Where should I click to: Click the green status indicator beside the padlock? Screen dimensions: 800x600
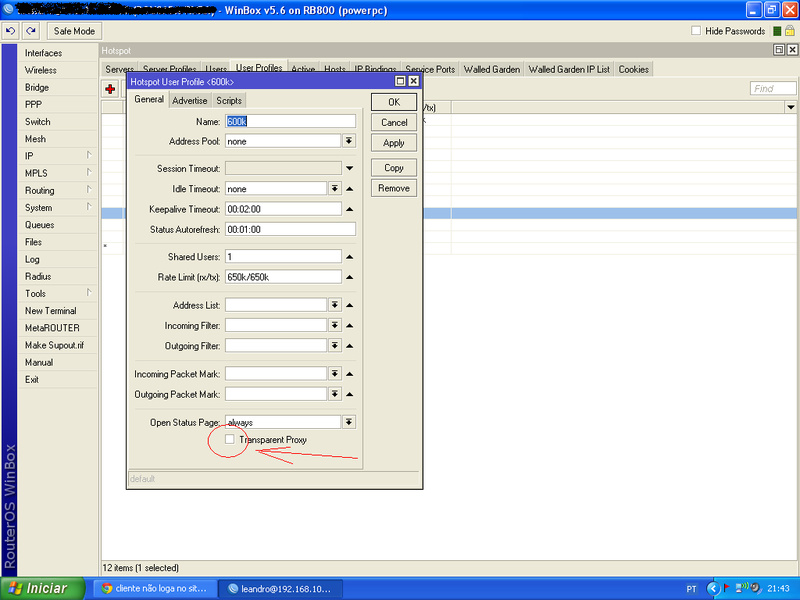[777, 31]
